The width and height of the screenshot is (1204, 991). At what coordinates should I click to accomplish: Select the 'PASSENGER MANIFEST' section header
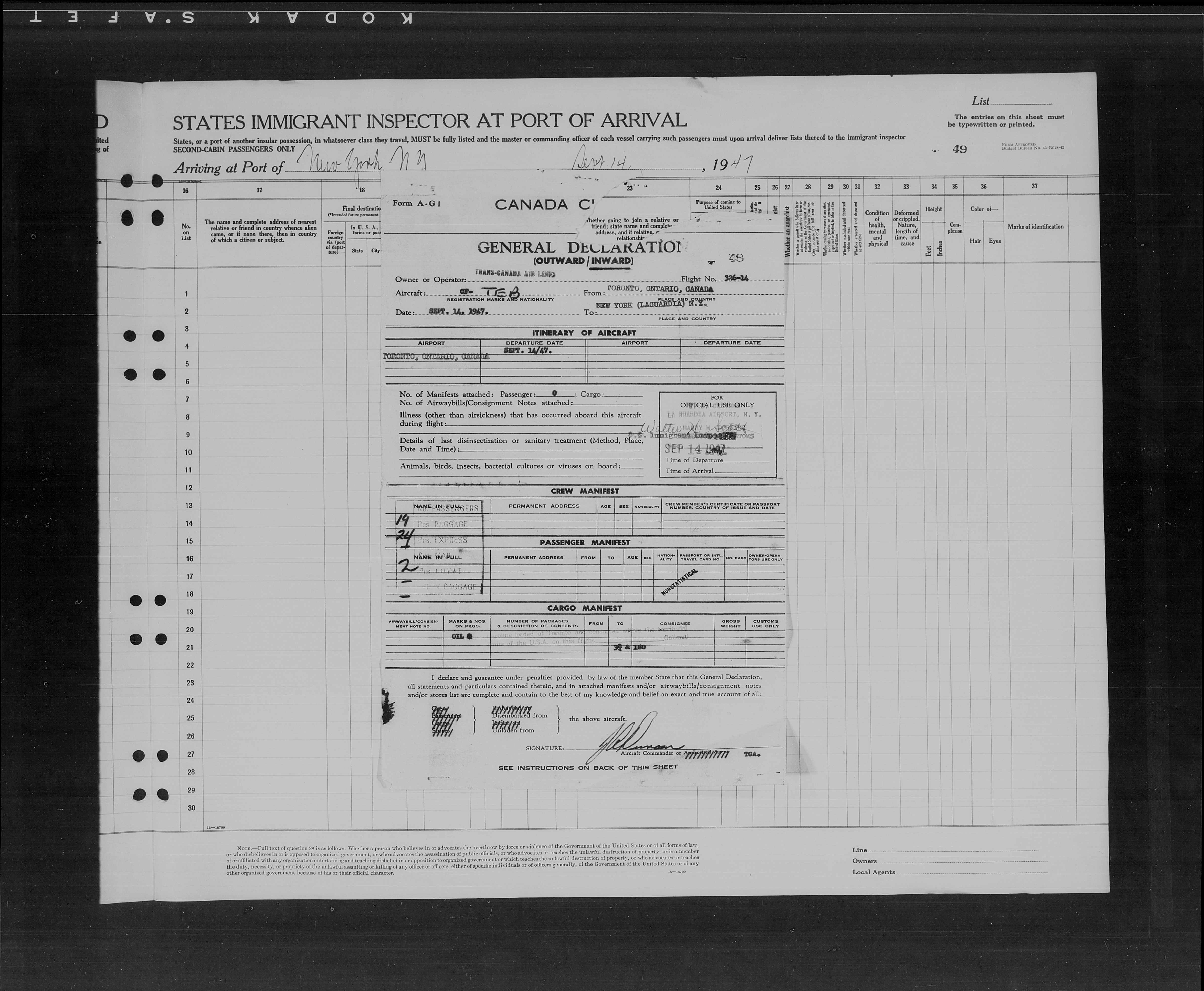585,542
